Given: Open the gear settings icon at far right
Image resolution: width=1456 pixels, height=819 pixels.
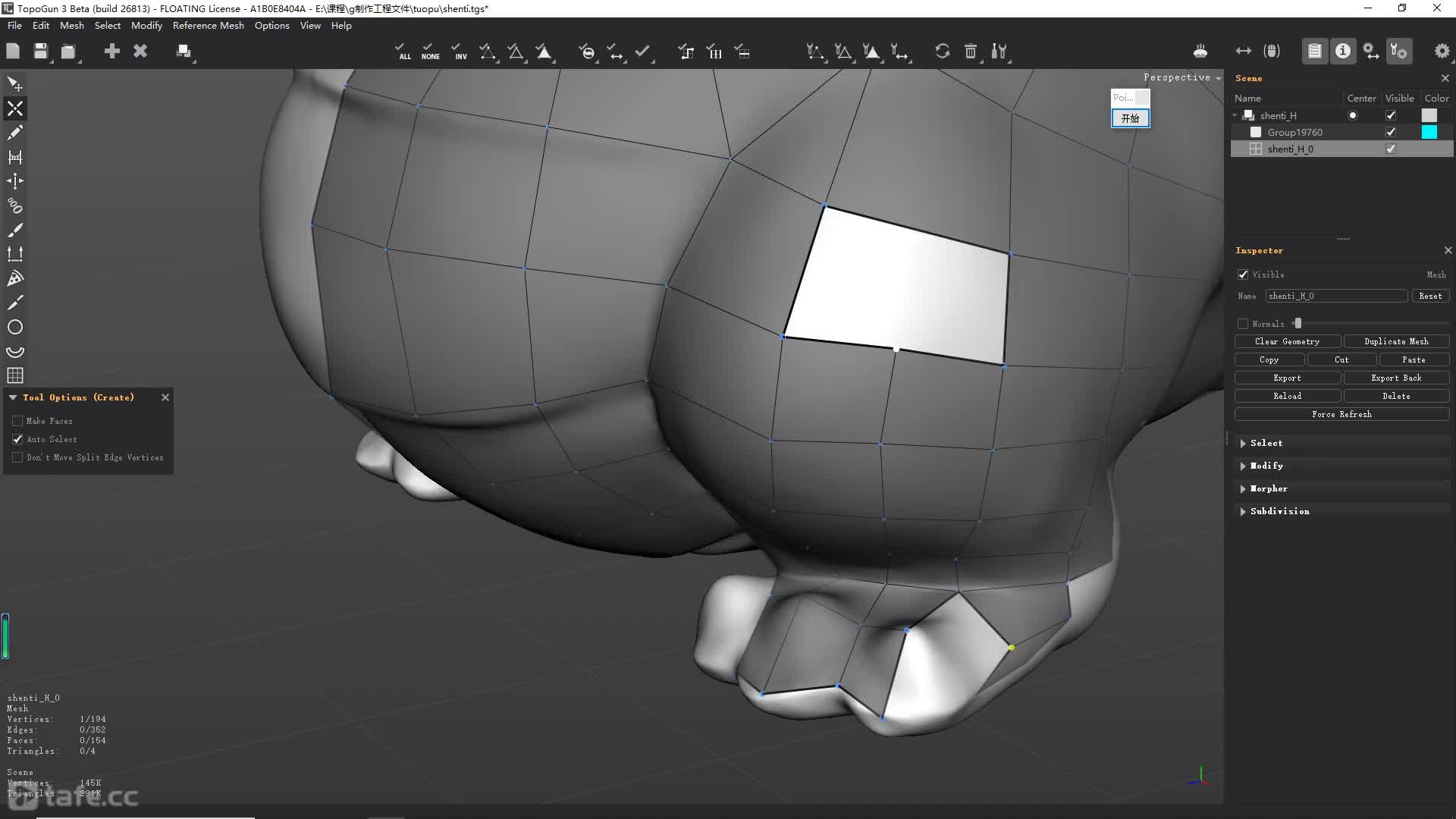Looking at the screenshot, I should (1442, 51).
